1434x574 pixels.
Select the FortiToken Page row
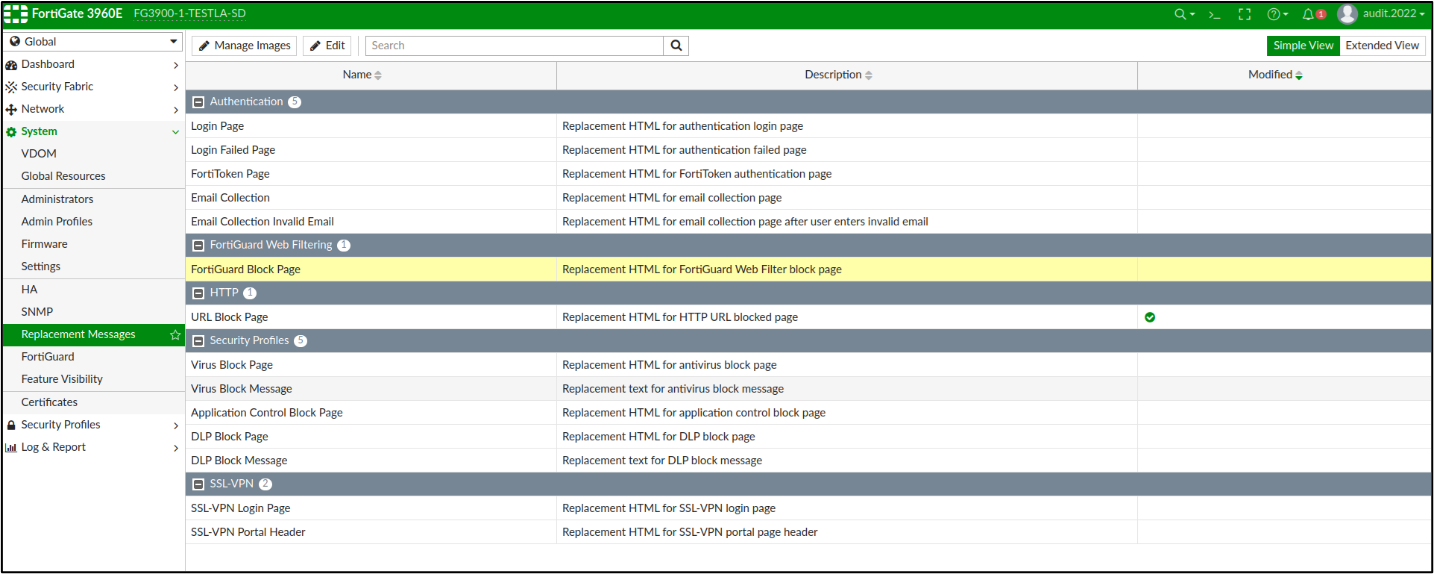(x=809, y=174)
